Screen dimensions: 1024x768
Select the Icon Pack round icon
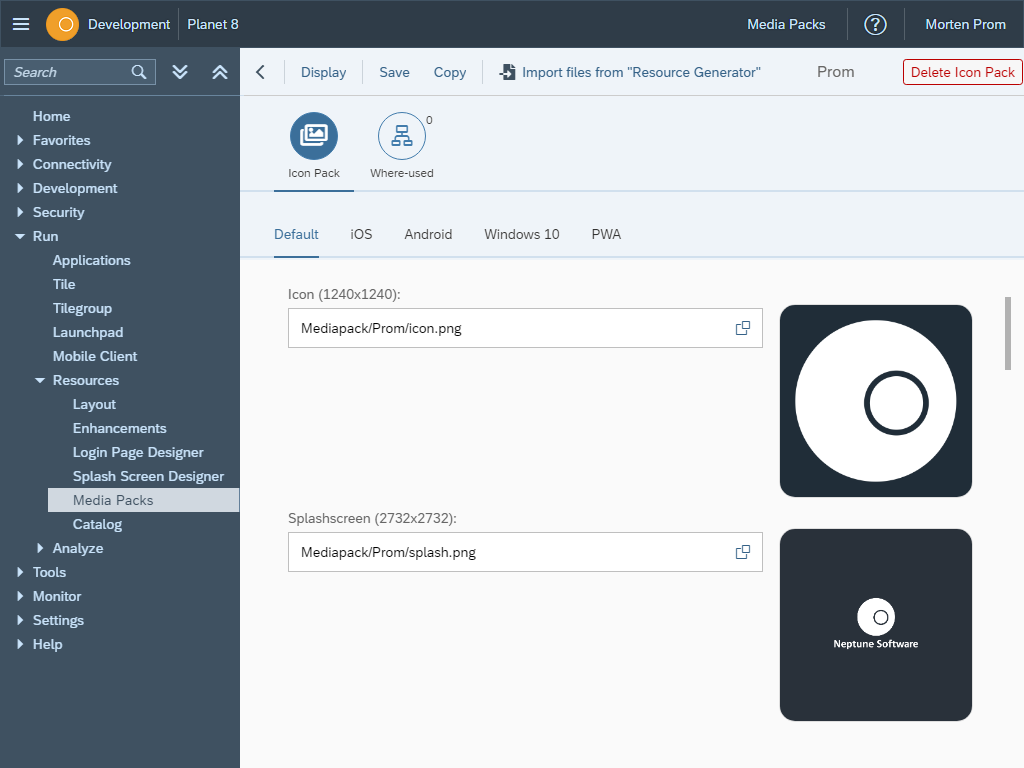pos(314,136)
